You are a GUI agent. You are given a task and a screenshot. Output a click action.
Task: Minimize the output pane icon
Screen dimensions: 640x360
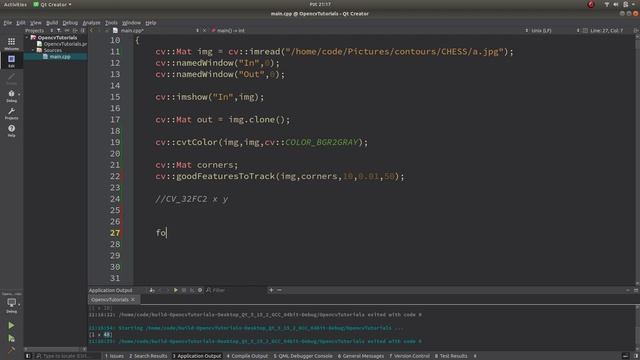coord(628,290)
